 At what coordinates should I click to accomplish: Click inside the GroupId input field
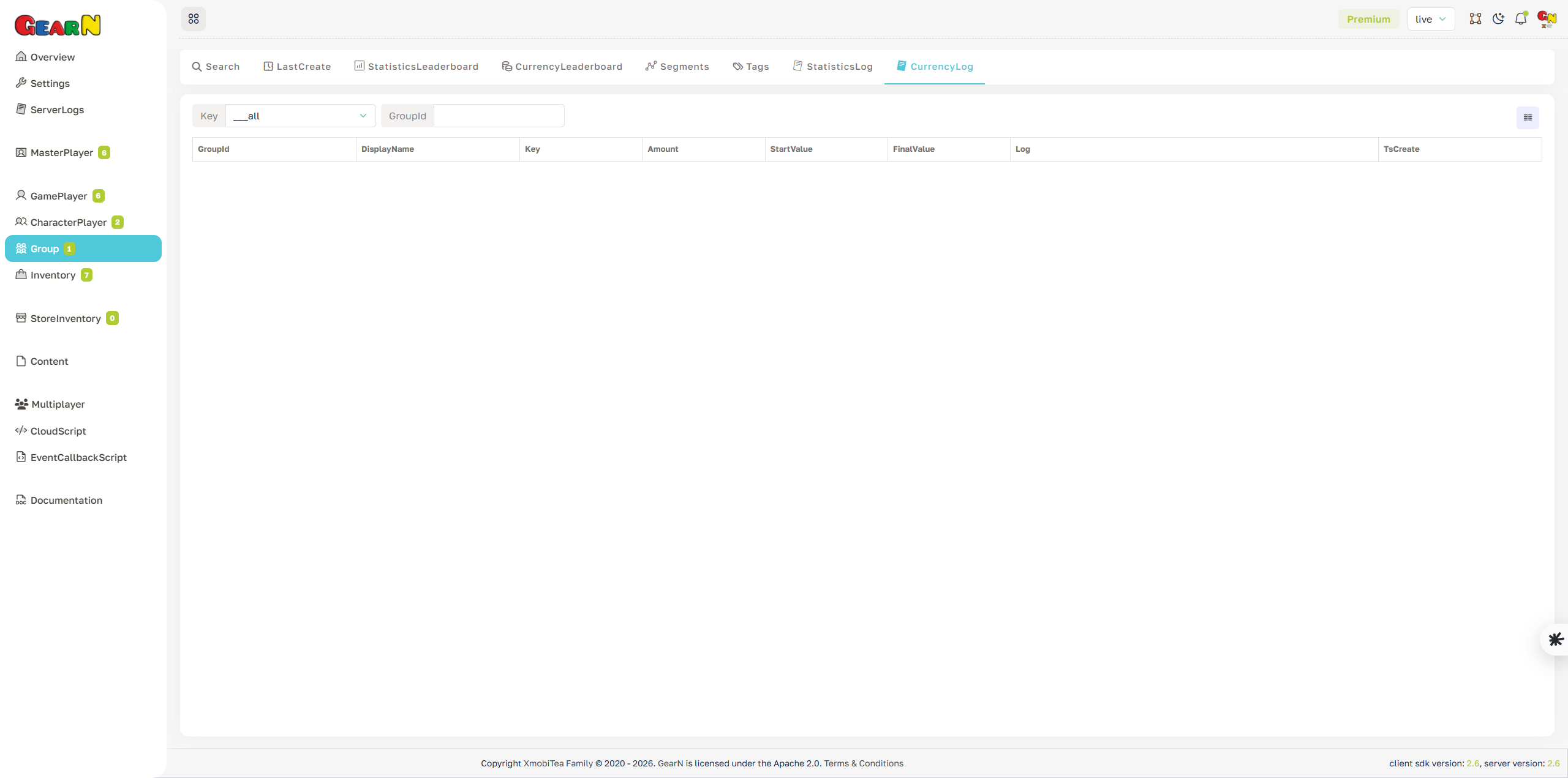497,116
